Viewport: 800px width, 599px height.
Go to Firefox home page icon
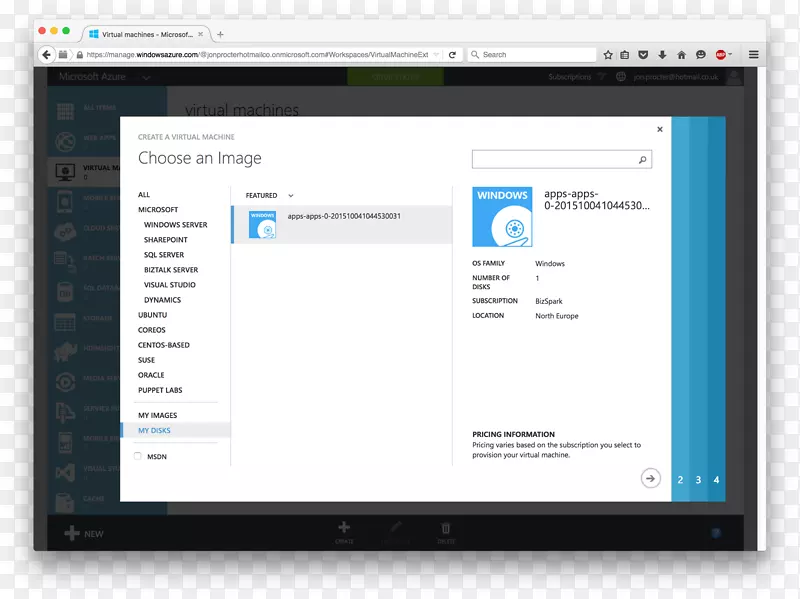[x=681, y=55]
